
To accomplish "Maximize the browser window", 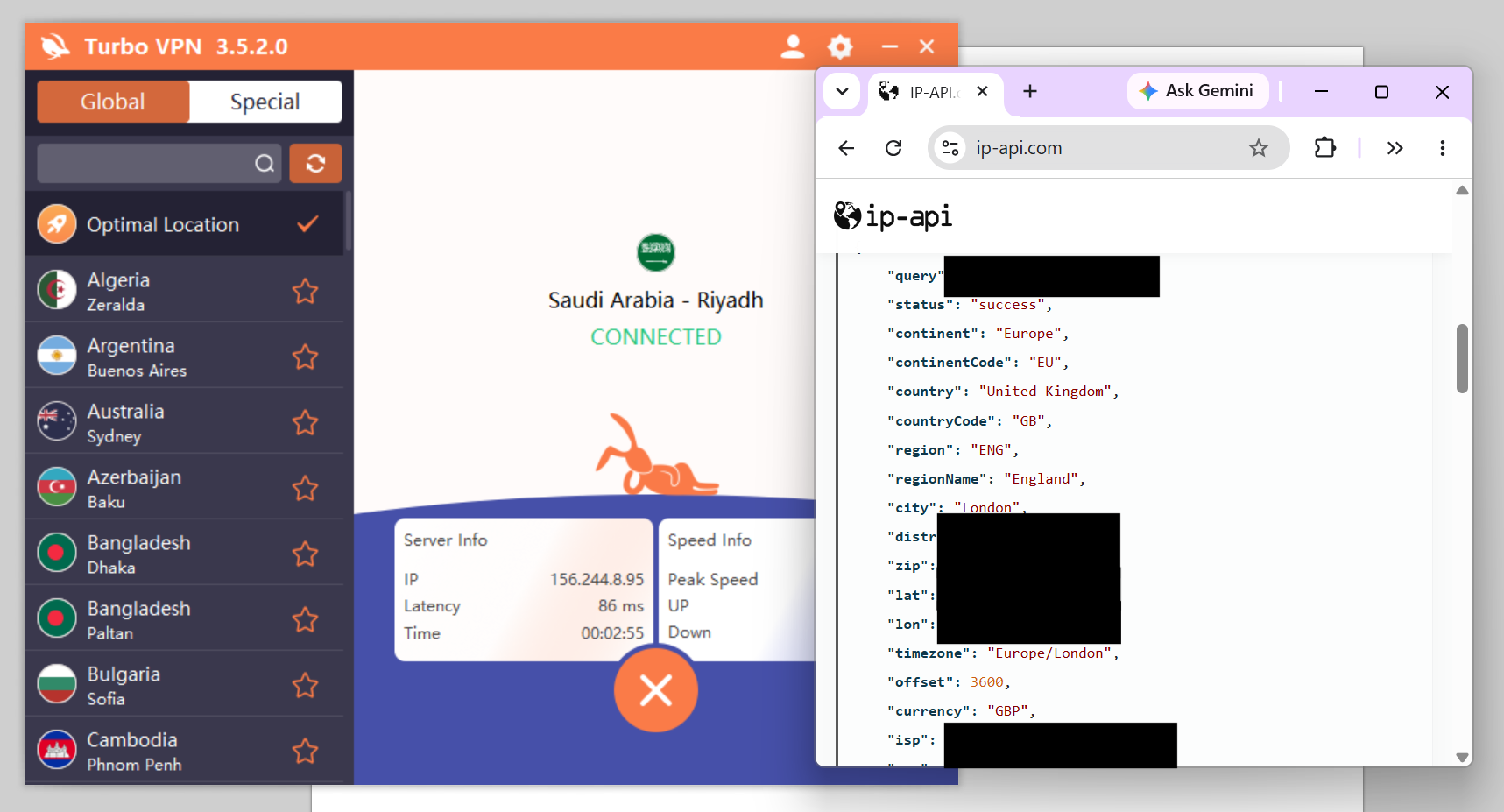I will 1381,91.
